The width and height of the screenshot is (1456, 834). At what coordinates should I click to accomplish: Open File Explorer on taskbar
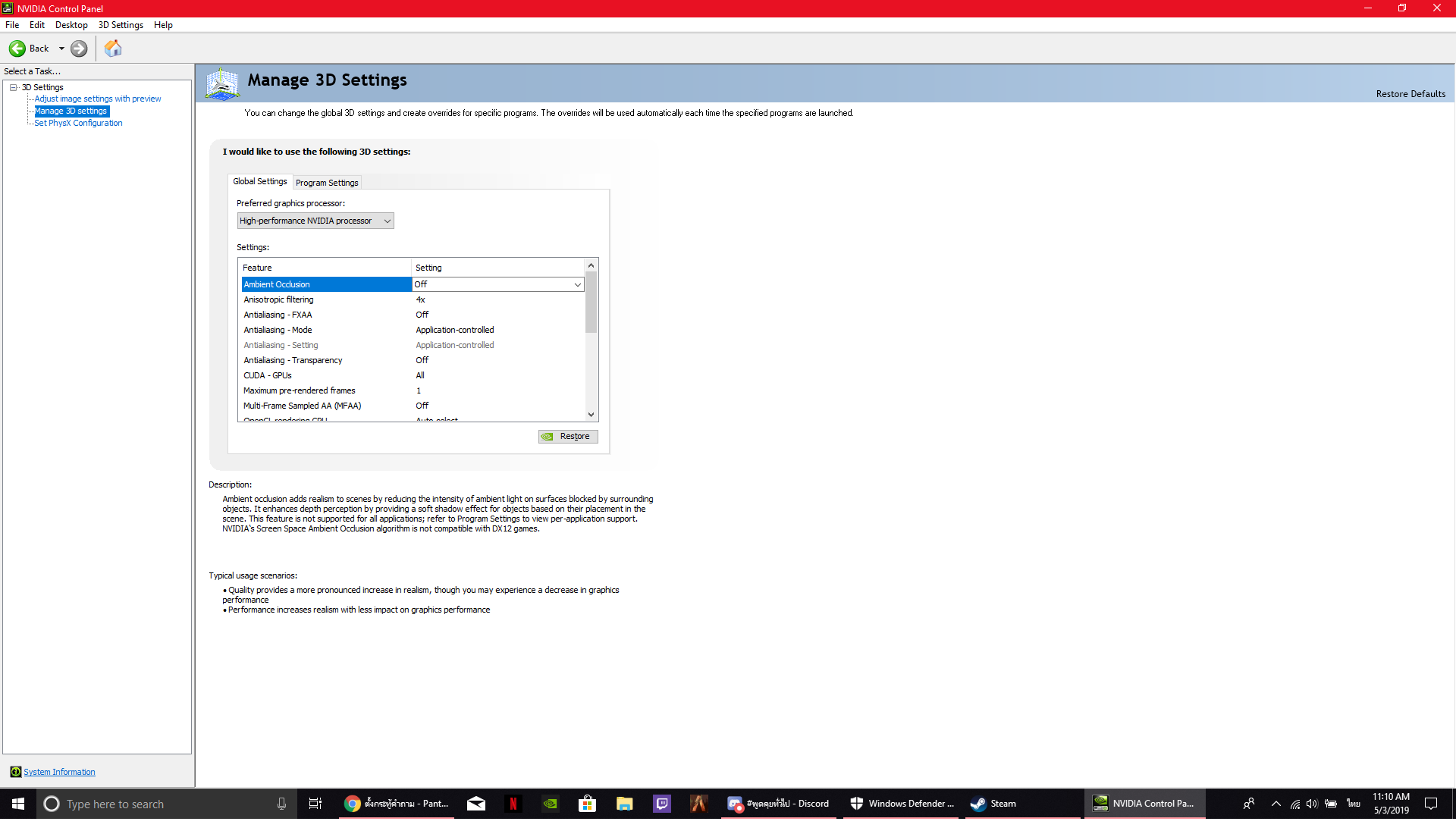tap(625, 804)
